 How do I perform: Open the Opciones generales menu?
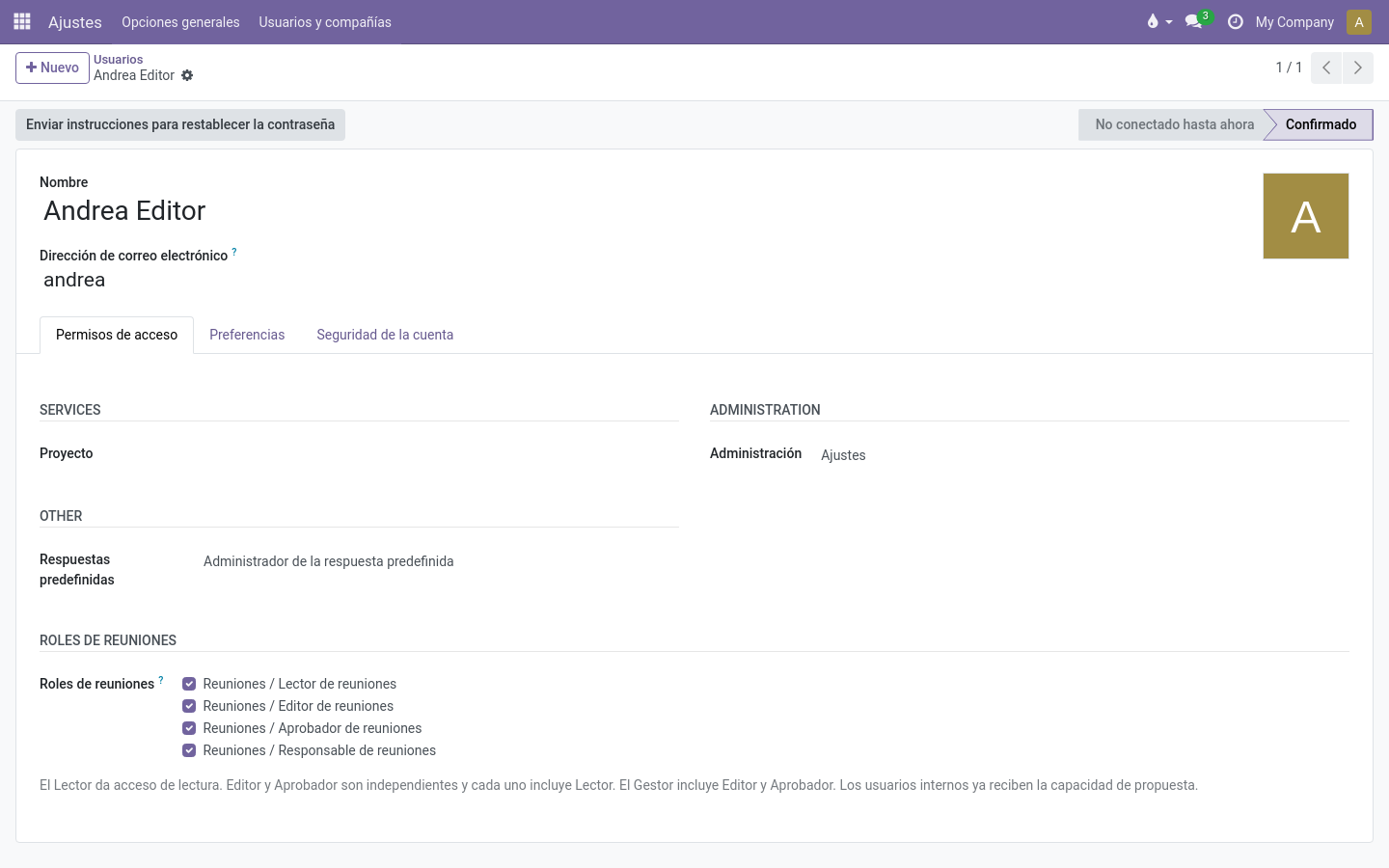180,22
